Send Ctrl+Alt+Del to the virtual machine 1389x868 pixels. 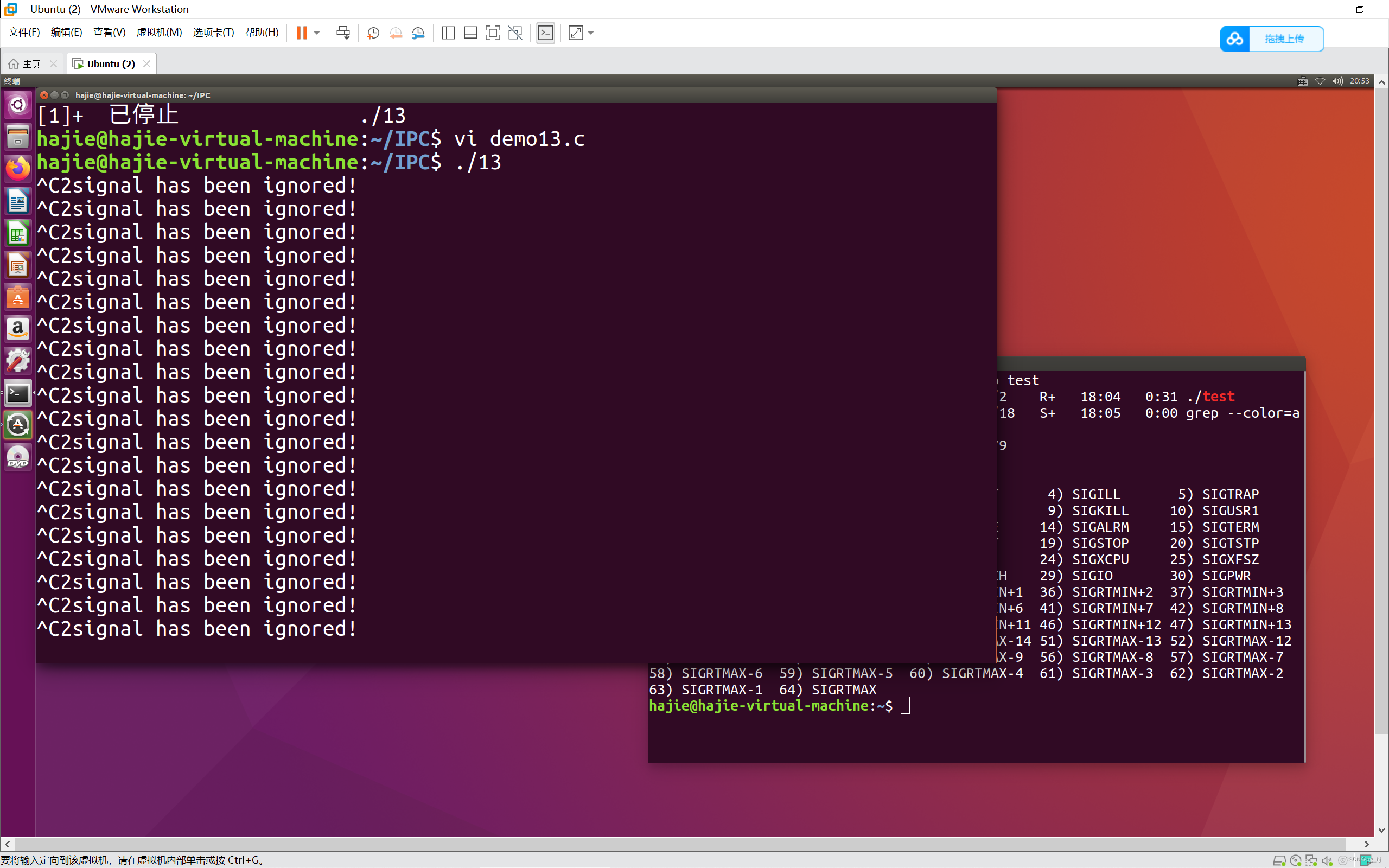[x=343, y=33]
